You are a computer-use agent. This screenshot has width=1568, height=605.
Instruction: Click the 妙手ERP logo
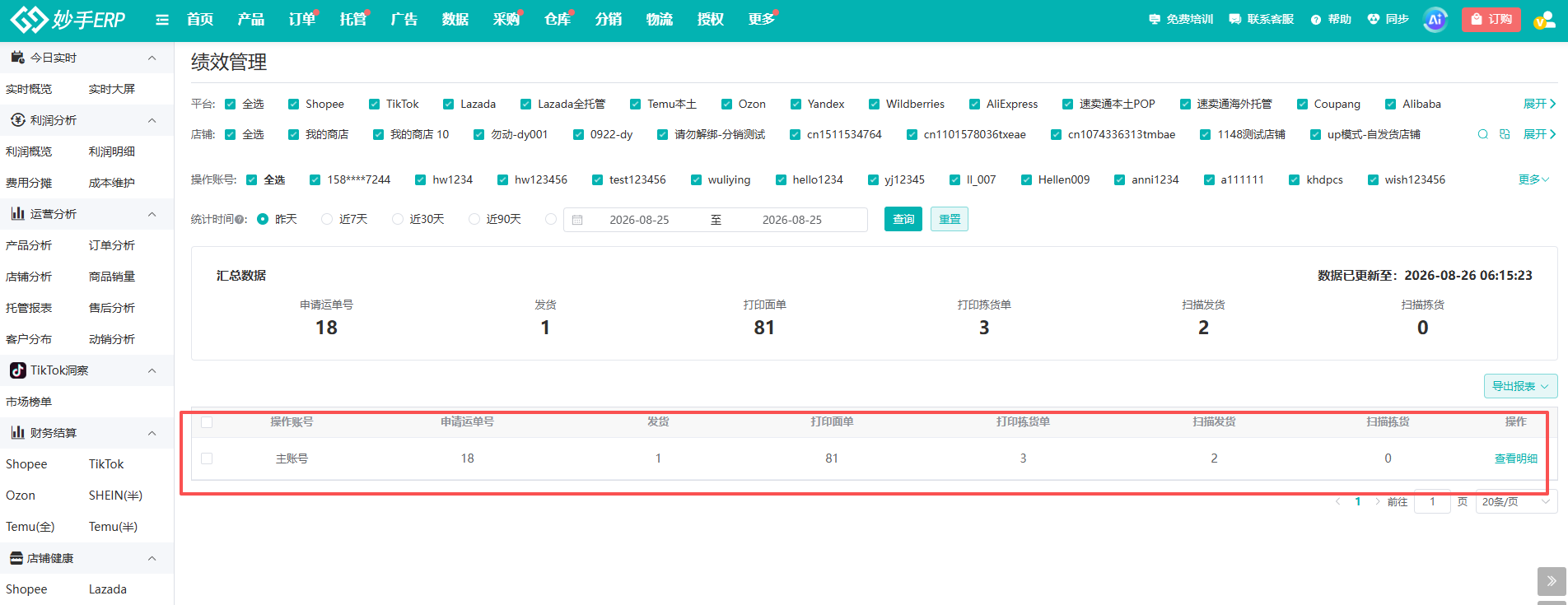tap(68, 19)
